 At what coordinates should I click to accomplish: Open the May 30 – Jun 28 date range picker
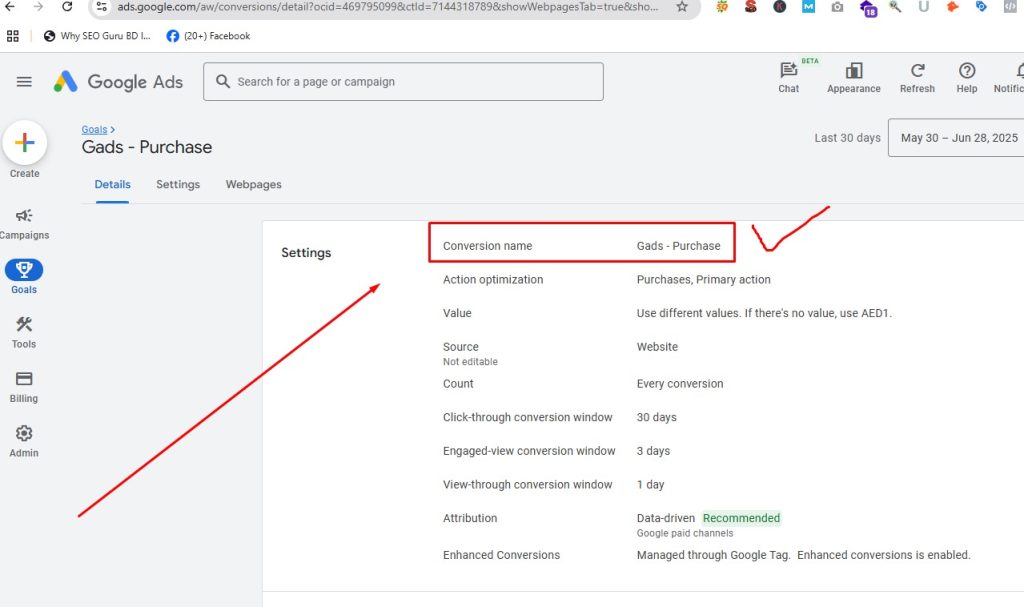957,138
